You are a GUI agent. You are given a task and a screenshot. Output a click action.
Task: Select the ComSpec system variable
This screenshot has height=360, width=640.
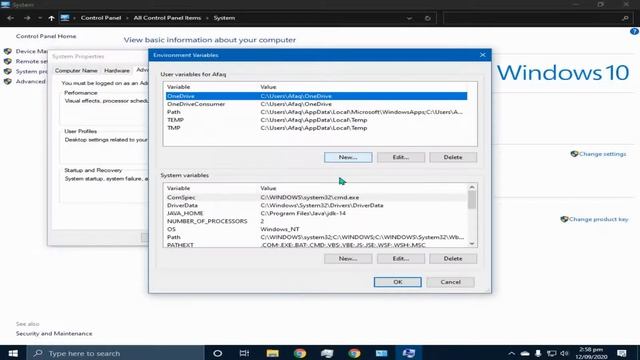(x=316, y=197)
